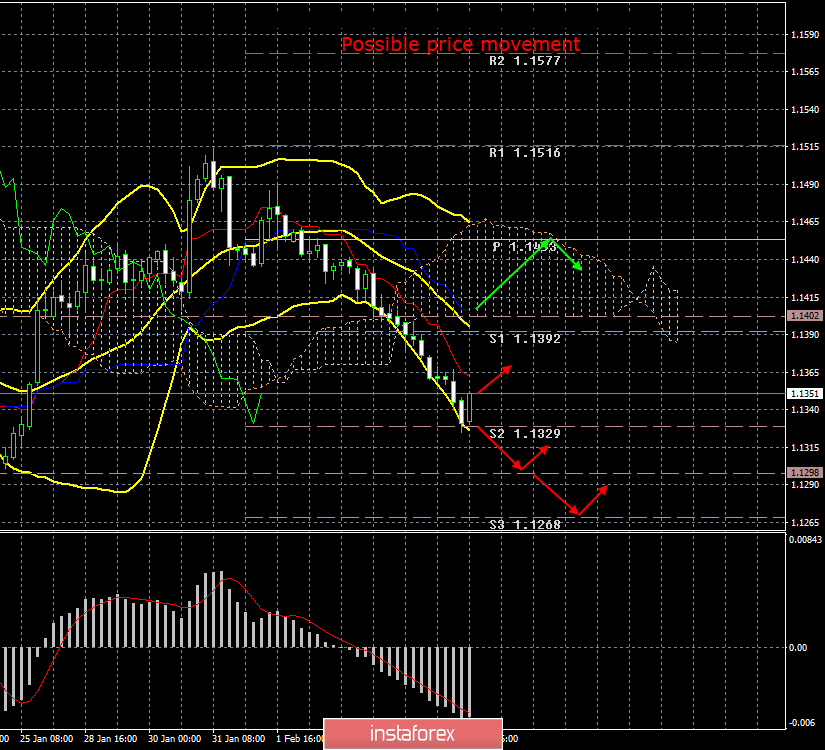
Task: Click the 1.1402 price level tag
Action: click(804, 315)
